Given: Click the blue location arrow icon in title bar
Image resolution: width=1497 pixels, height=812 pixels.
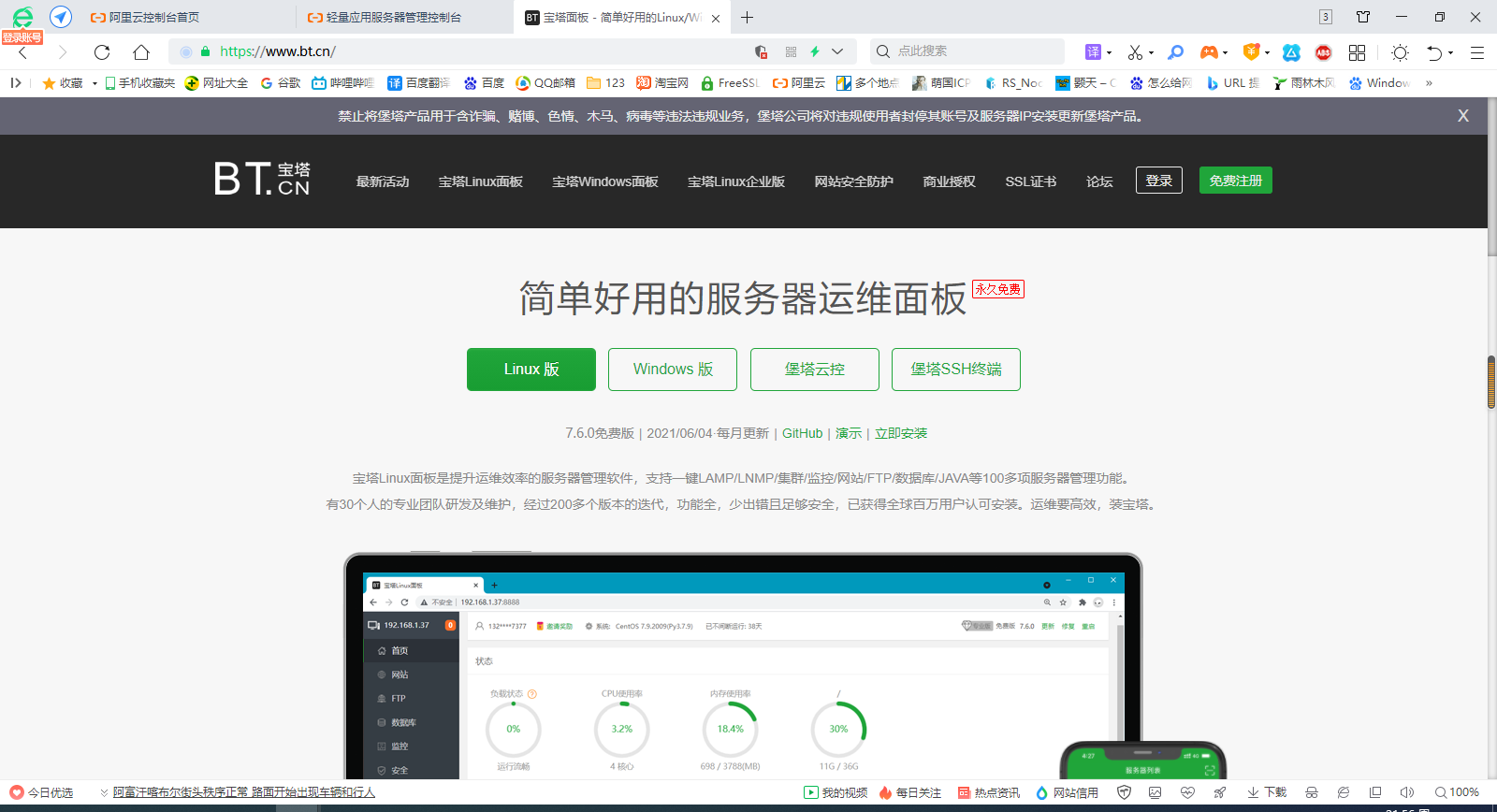Looking at the screenshot, I should (x=61, y=17).
